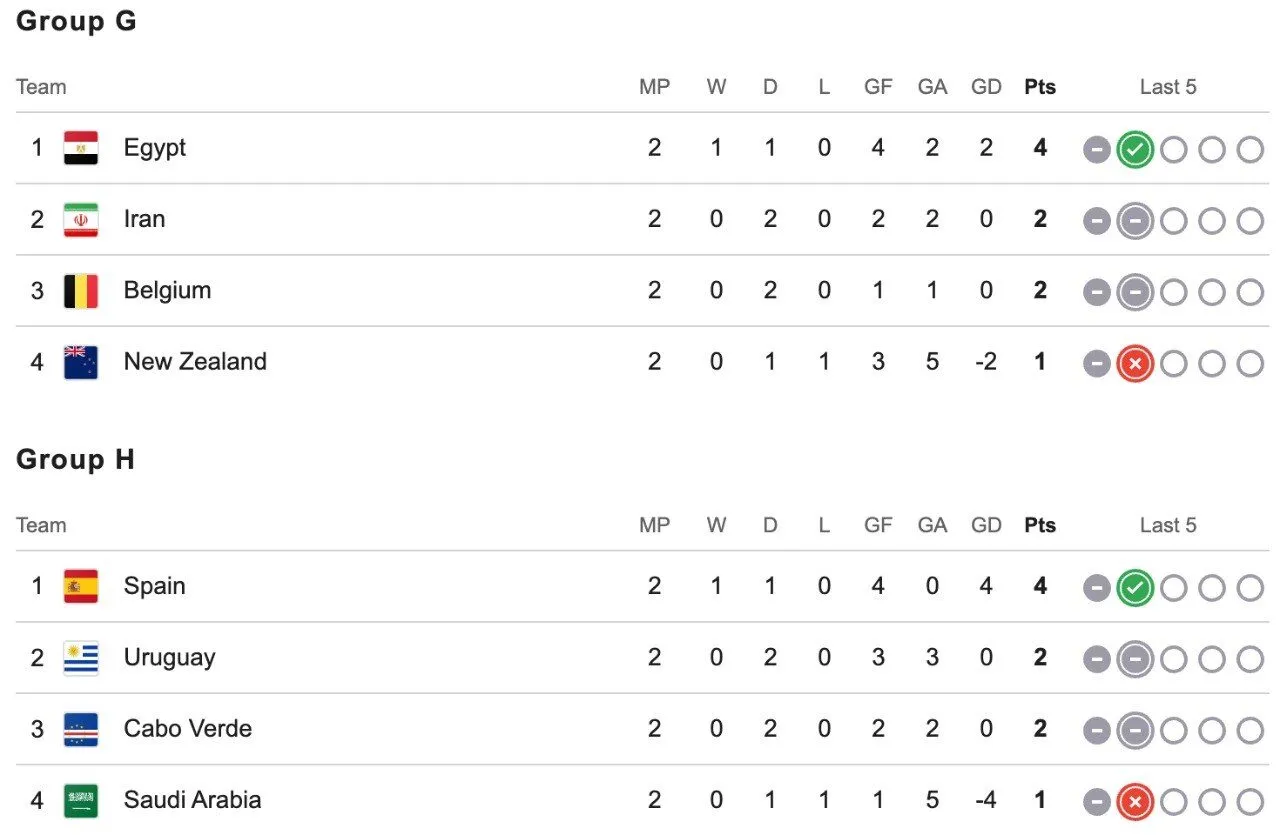The image size is (1280, 835).
Task: Click the Uruguay flag icon
Action: tap(81, 658)
